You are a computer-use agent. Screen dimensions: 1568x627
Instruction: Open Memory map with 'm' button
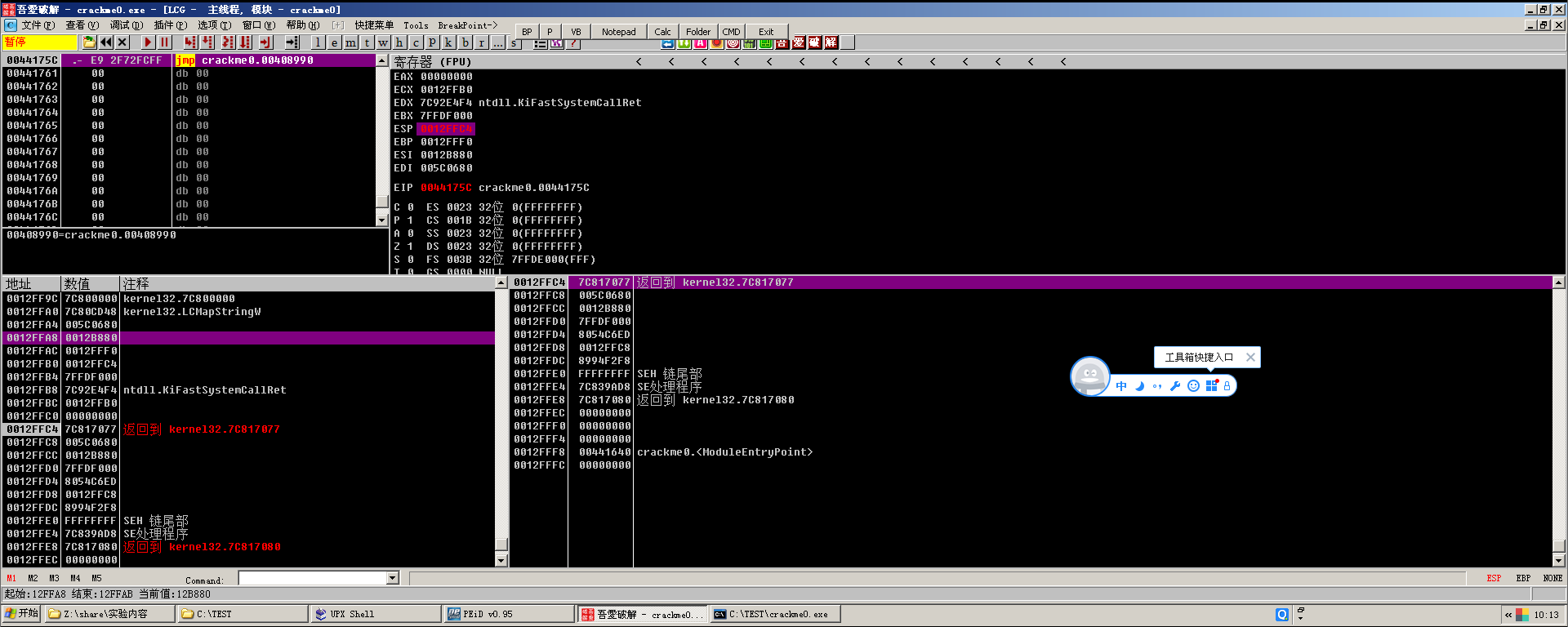350,42
